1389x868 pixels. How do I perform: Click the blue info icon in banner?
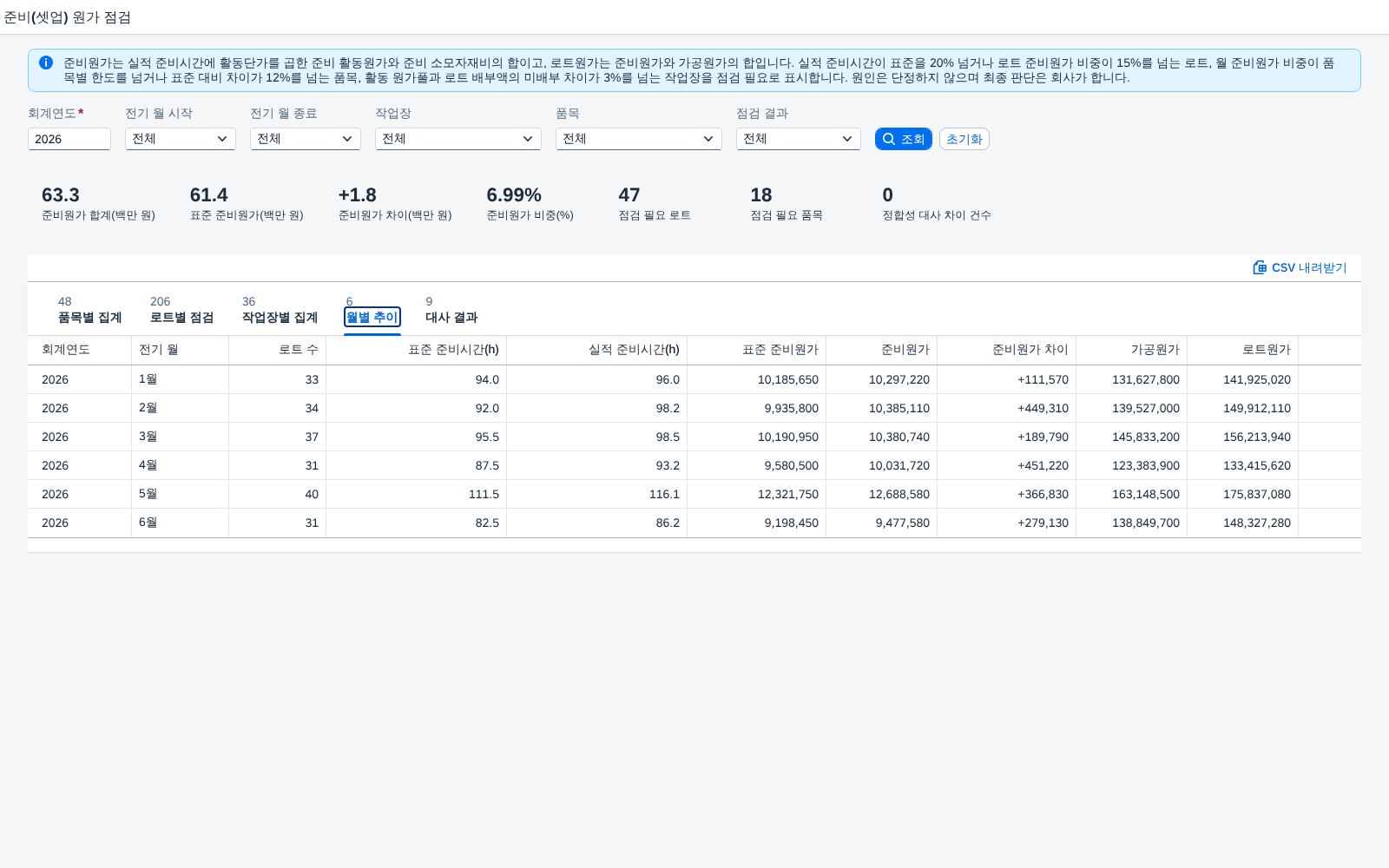tap(46, 62)
